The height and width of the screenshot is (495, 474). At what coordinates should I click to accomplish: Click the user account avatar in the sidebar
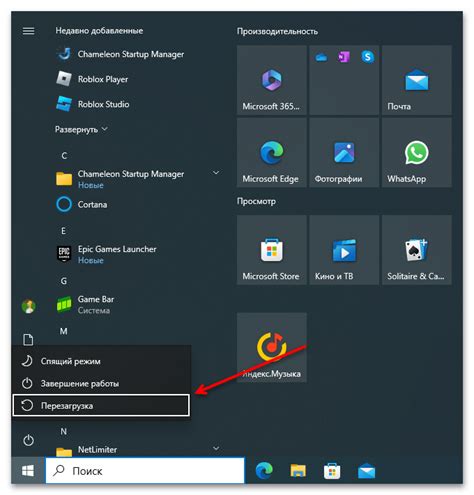[28, 306]
